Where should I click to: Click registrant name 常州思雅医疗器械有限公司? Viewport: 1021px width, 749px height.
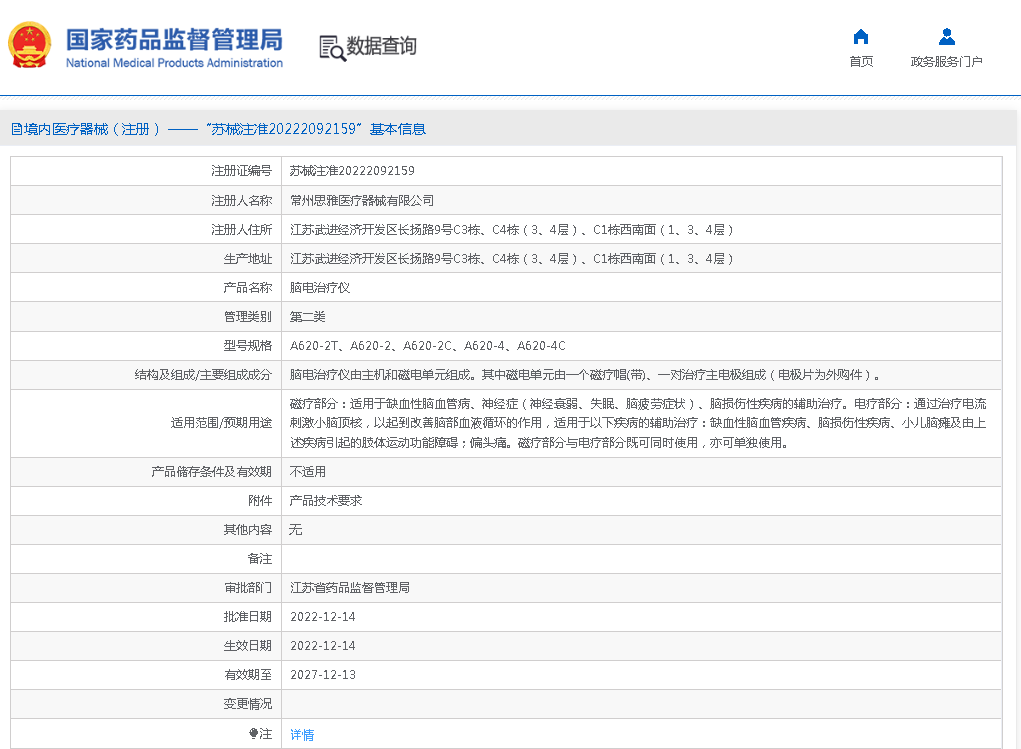(362, 200)
